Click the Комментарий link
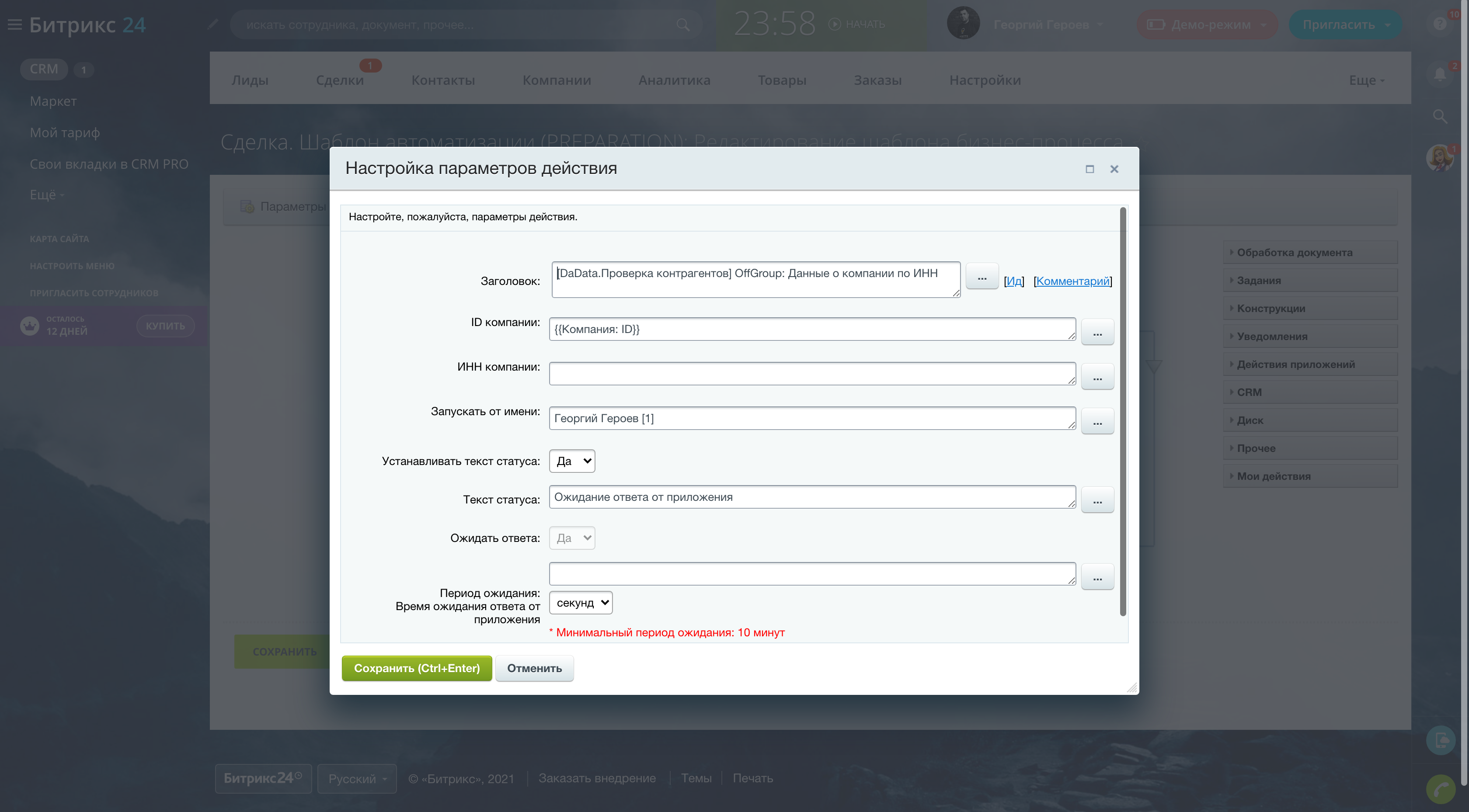1469x812 pixels. (1072, 281)
